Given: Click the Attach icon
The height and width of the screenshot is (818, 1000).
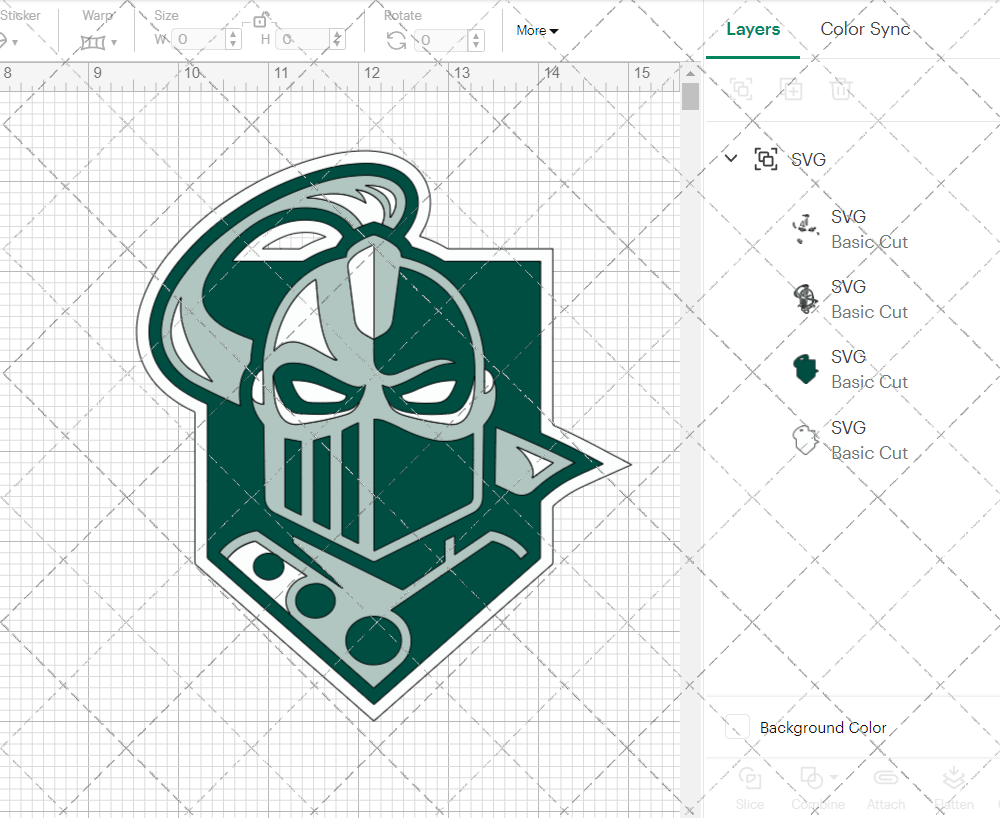Looking at the screenshot, I should pos(886,788).
